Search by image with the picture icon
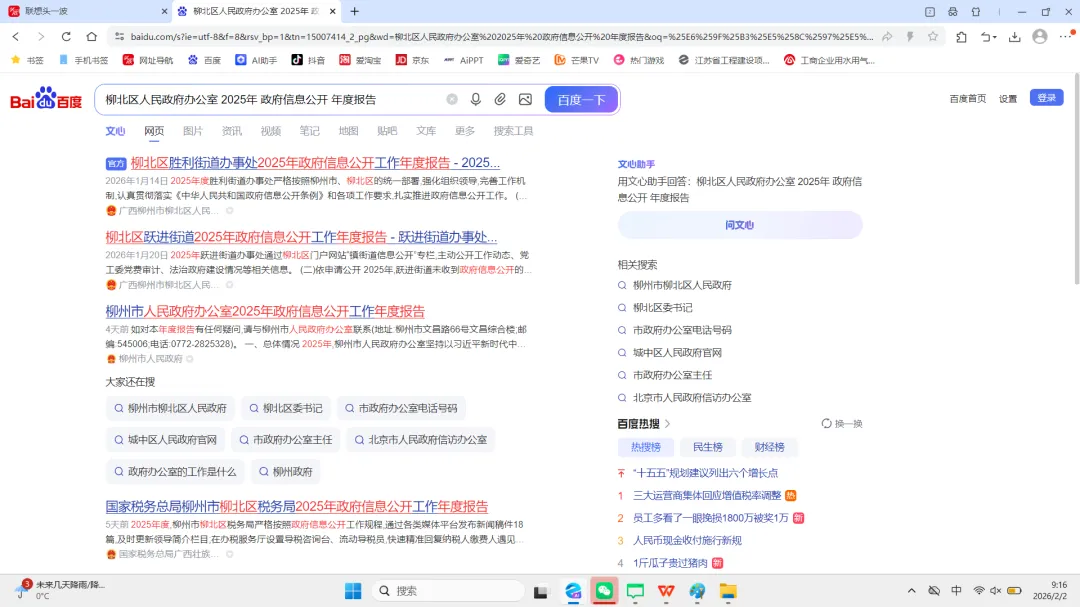 [x=526, y=99]
